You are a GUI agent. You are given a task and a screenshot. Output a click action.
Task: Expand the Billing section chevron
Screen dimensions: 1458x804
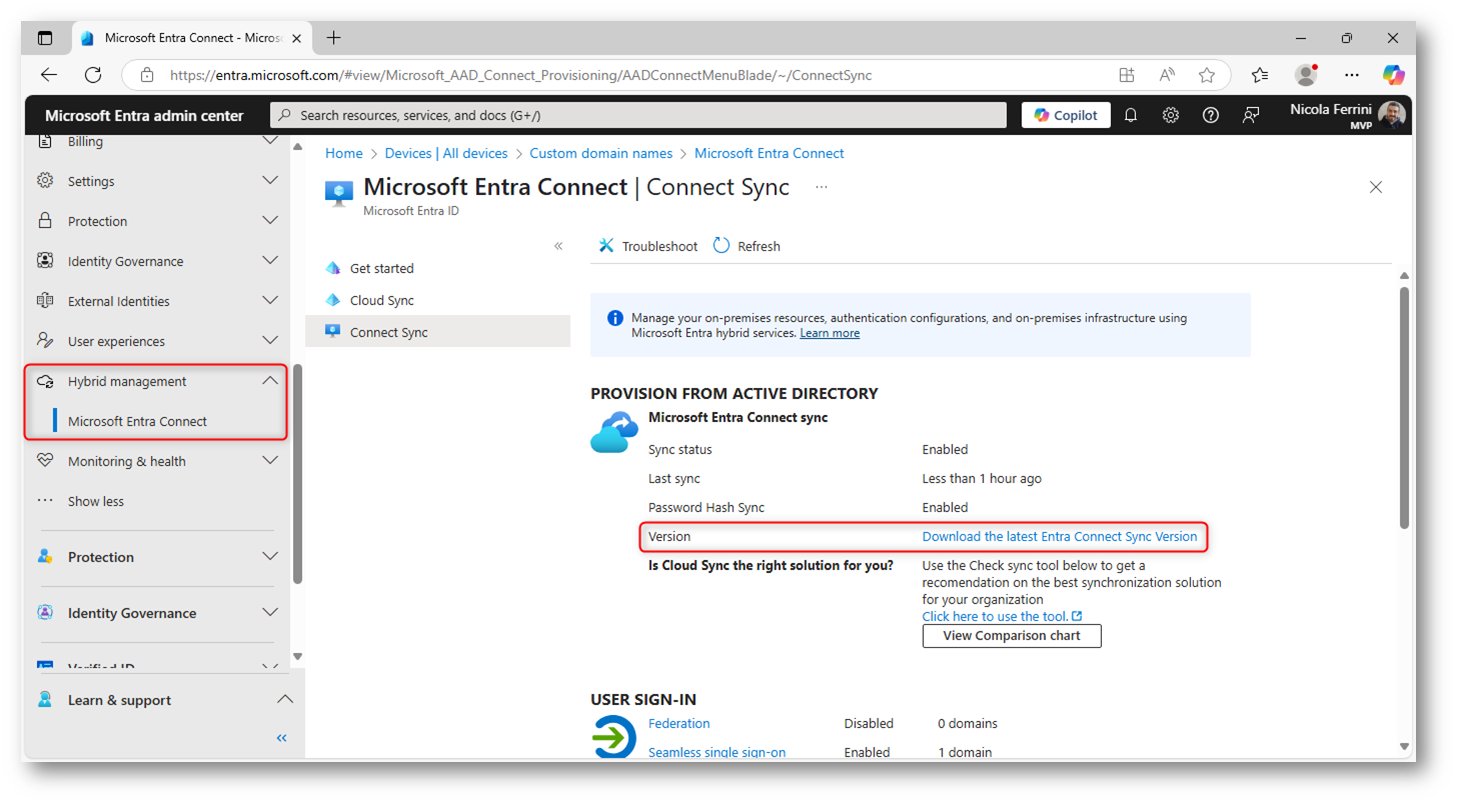pyautogui.click(x=270, y=141)
